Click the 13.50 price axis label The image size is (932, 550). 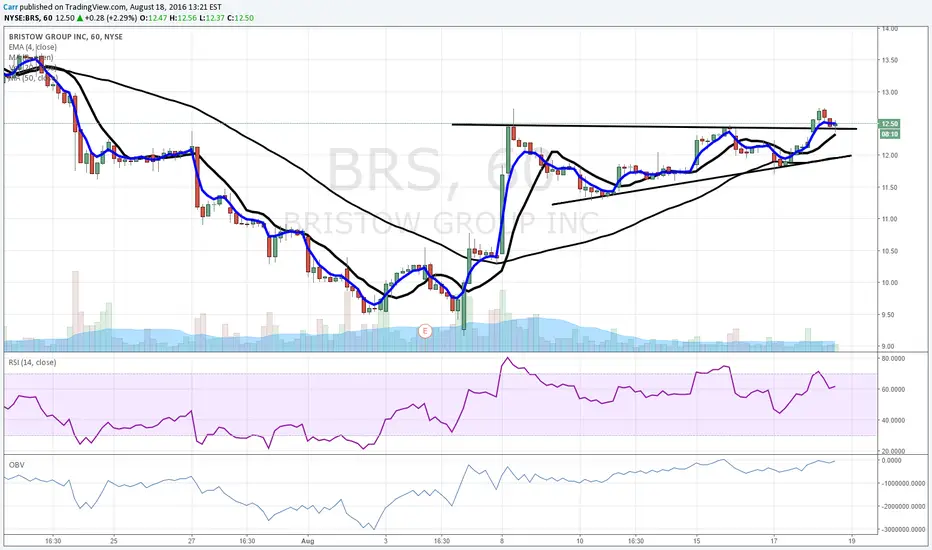pos(890,60)
